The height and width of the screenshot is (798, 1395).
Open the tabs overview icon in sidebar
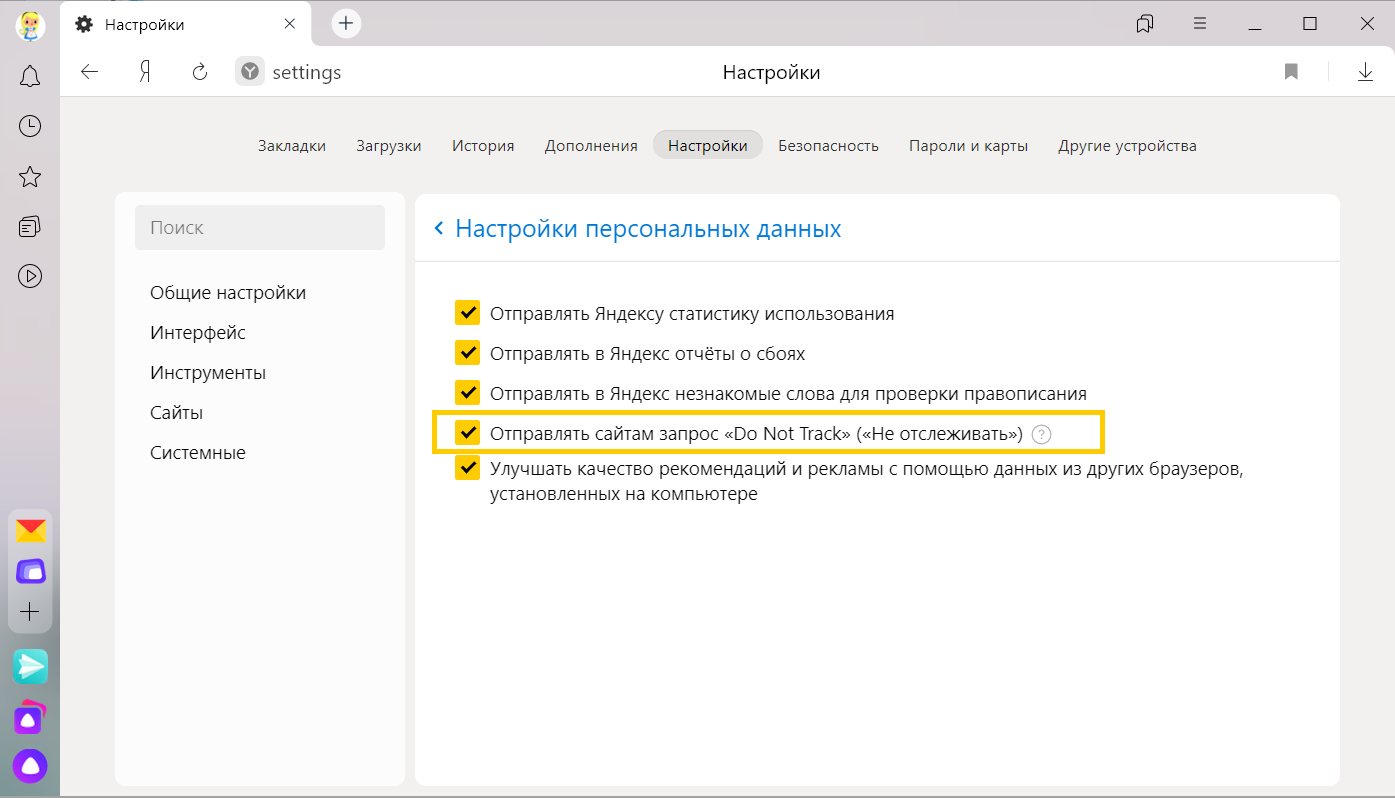click(30, 227)
